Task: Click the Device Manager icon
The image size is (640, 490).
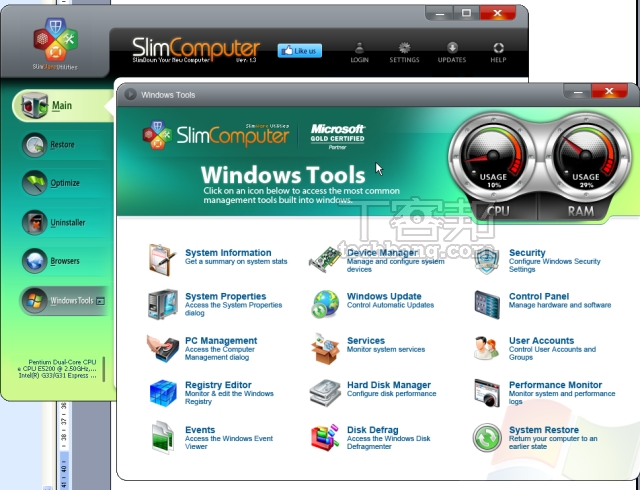Action: tap(325, 259)
